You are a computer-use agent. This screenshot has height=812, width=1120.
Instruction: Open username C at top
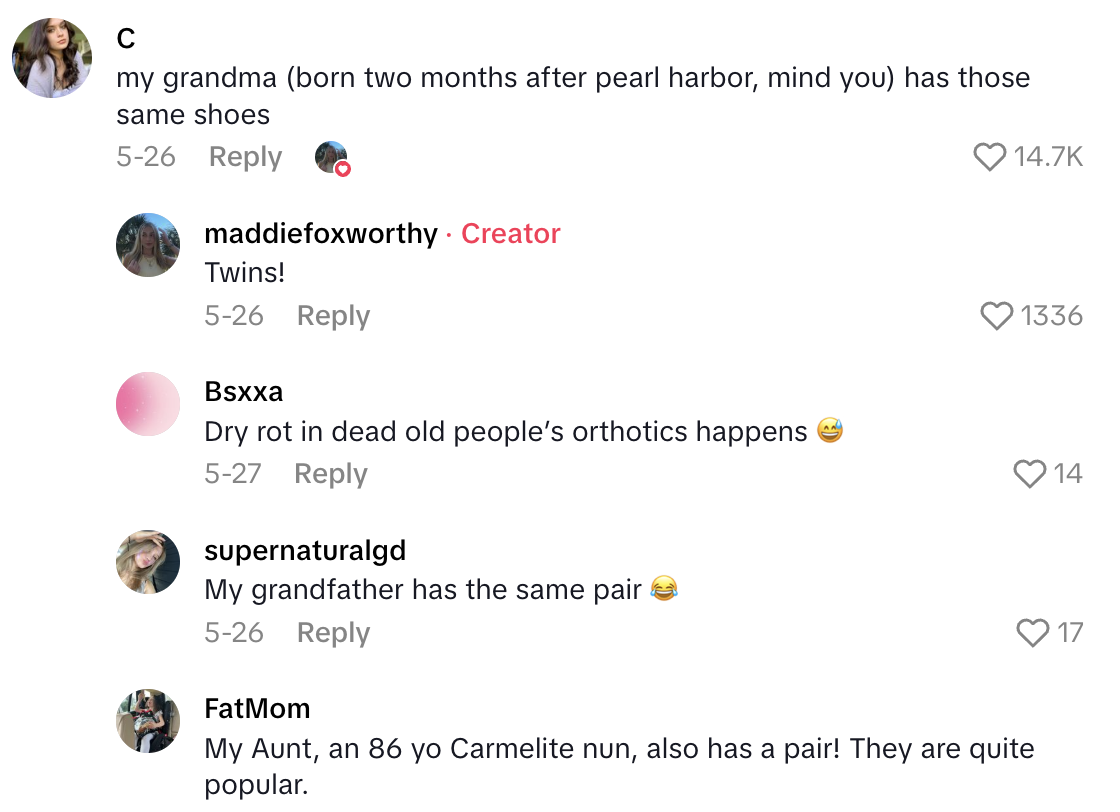[126, 39]
